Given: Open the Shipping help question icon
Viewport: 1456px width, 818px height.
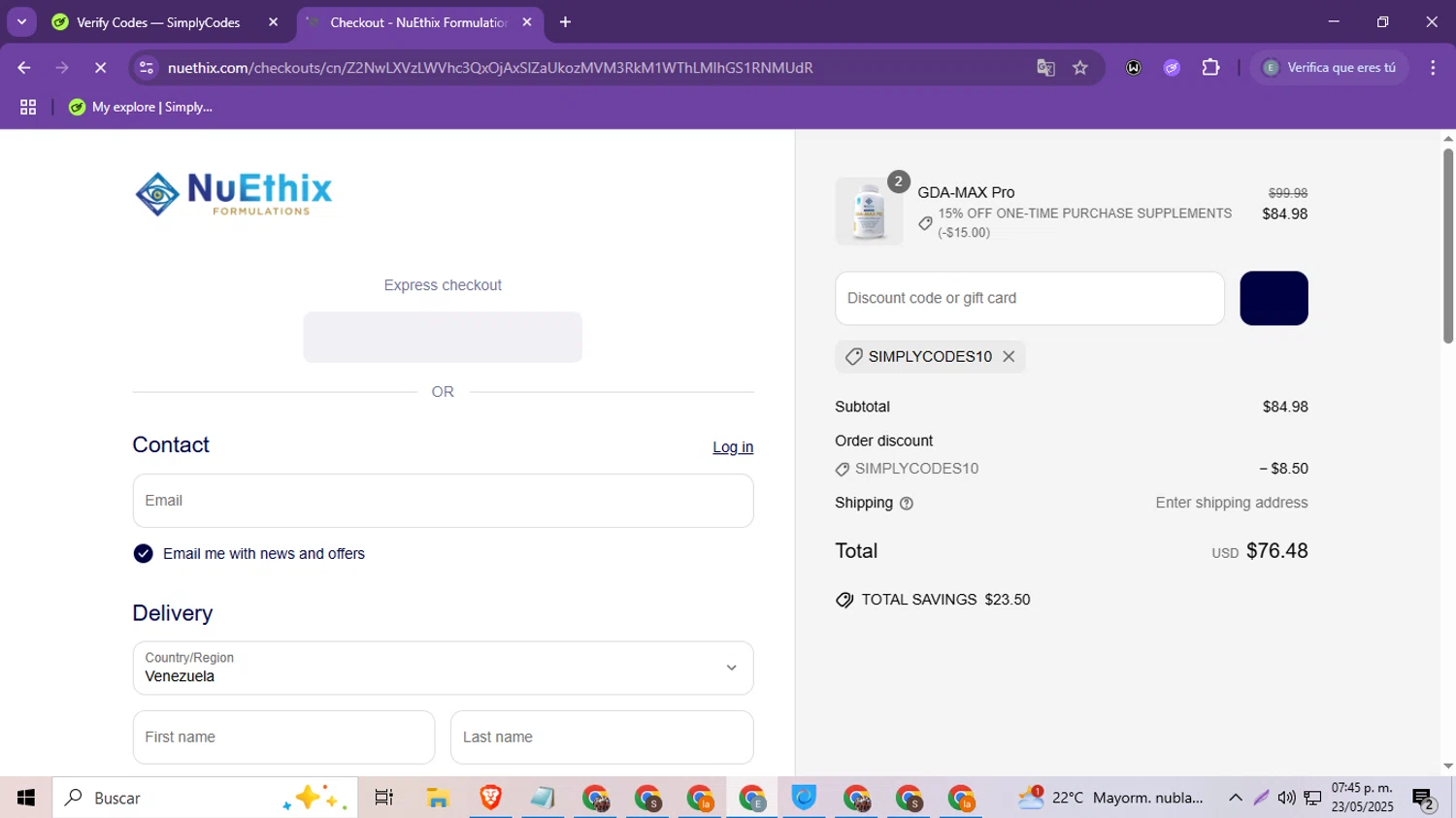Looking at the screenshot, I should click(907, 504).
